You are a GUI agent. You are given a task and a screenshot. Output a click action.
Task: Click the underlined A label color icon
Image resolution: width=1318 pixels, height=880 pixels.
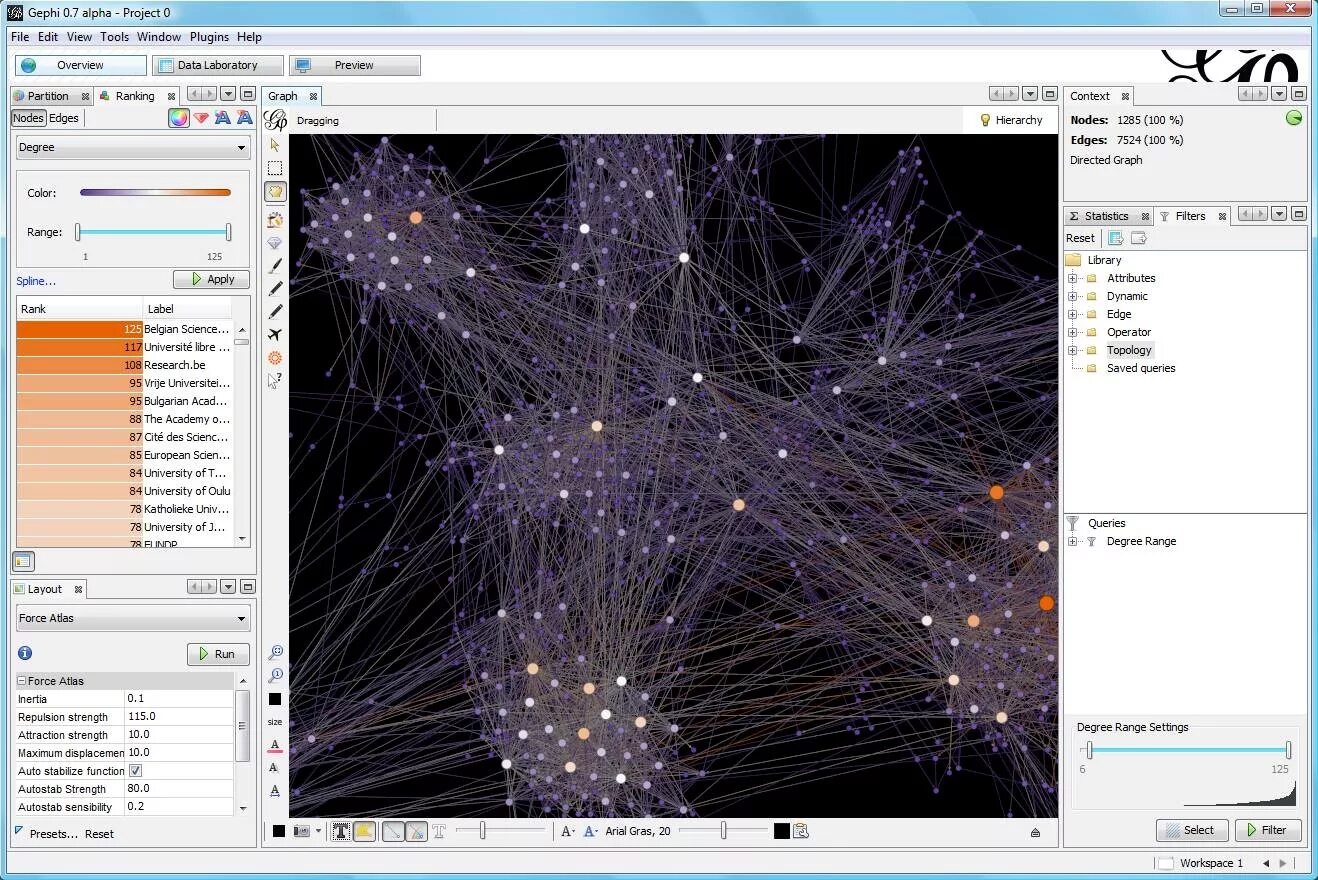(275, 745)
